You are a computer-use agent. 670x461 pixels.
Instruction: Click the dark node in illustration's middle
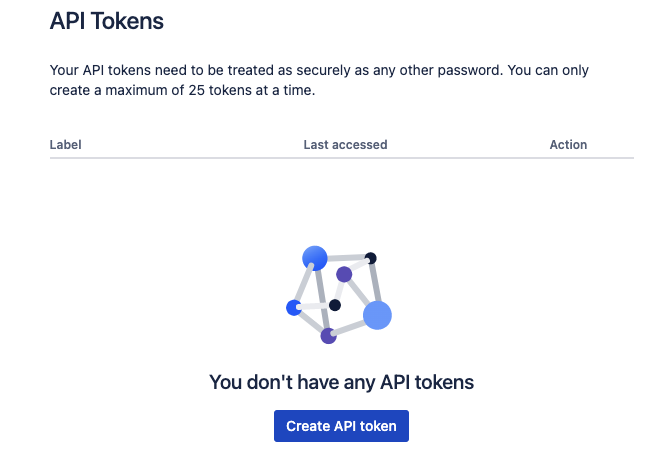(335, 305)
